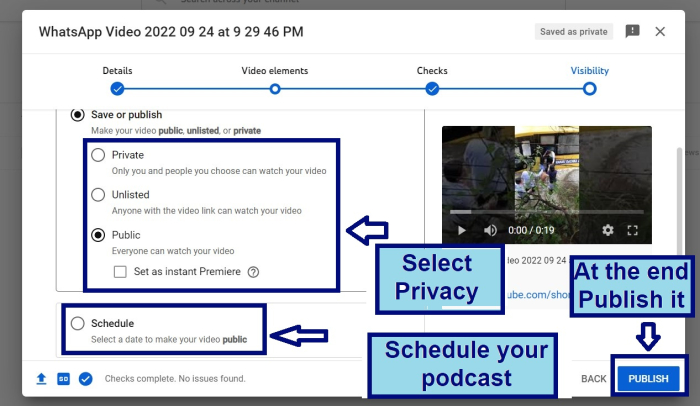Click the Checks complete status text
The height and width of the screenshot is (406, 700).
[x=175, y=379]
